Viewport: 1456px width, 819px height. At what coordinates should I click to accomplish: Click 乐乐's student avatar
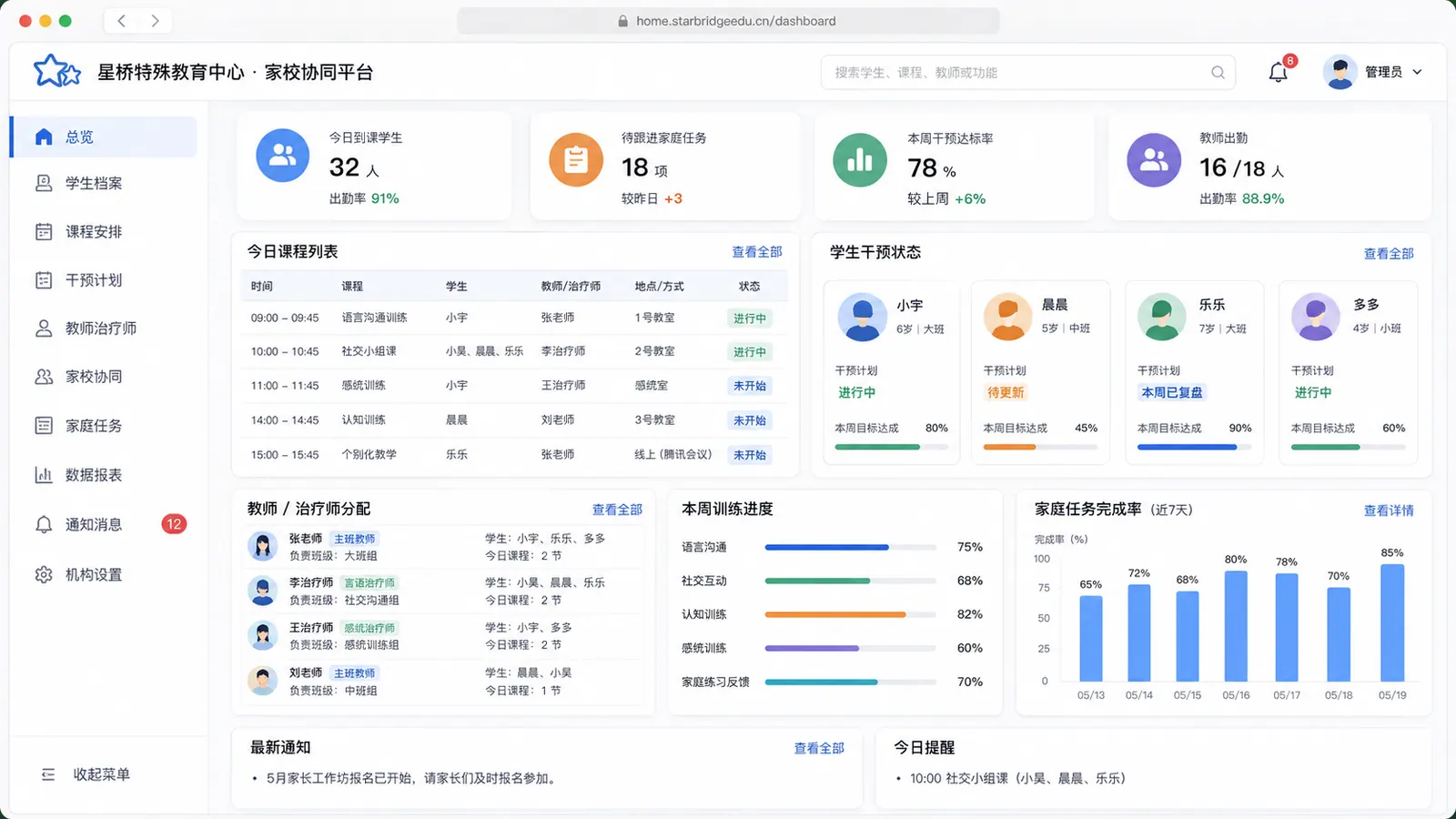[1162, 317]
